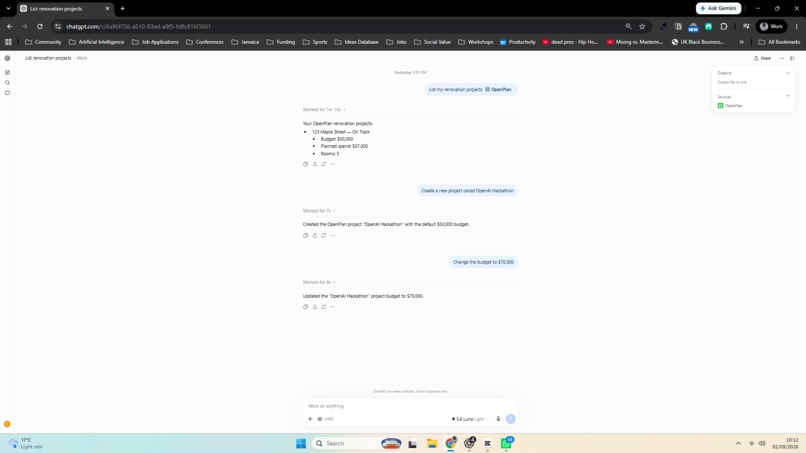The height and width of the screenshot is (453, 806).
Task: Bookmark this page with the star icon
Action: point(642,26)
